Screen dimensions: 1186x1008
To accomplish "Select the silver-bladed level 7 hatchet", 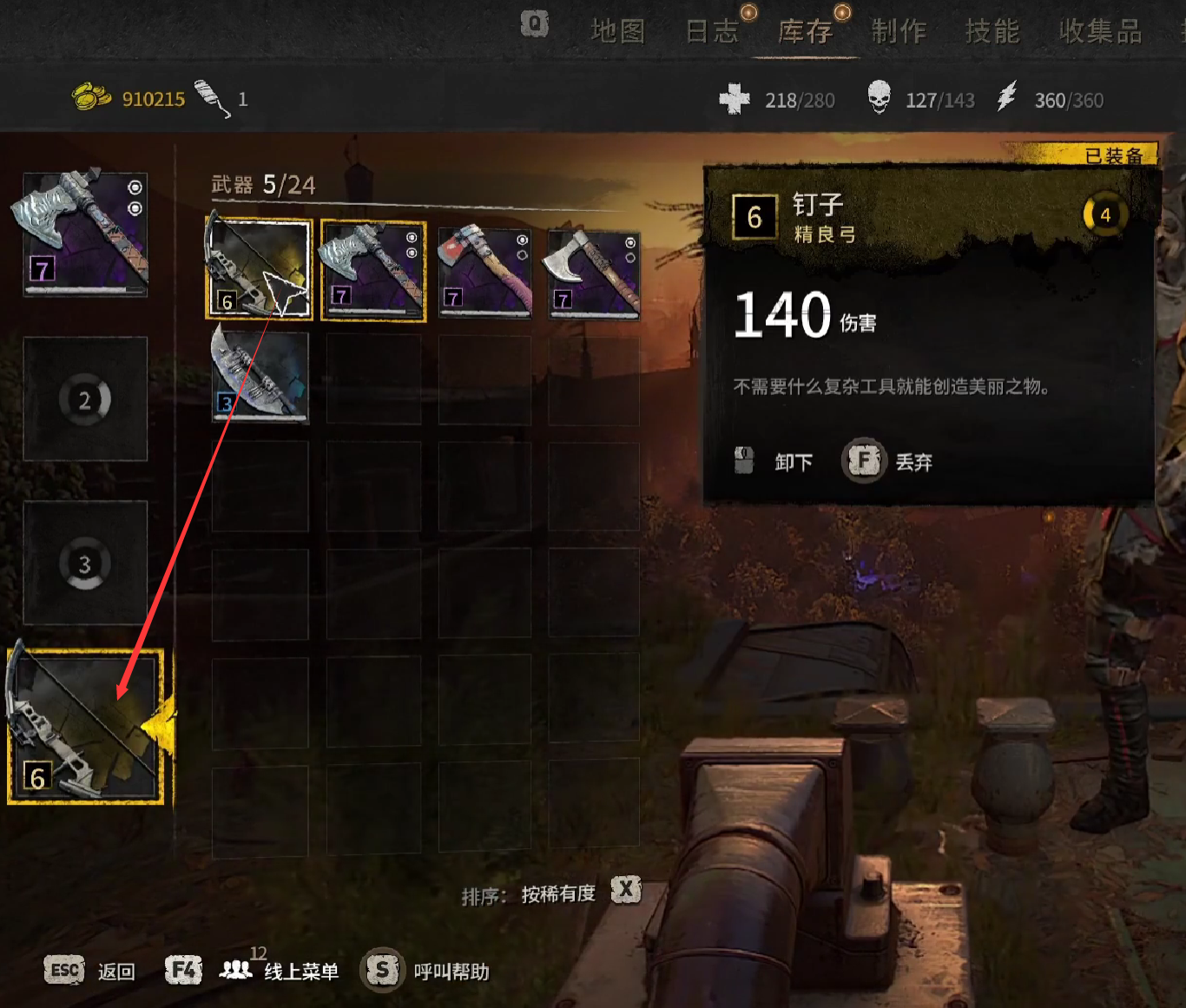I will click(x=592, y=273).
